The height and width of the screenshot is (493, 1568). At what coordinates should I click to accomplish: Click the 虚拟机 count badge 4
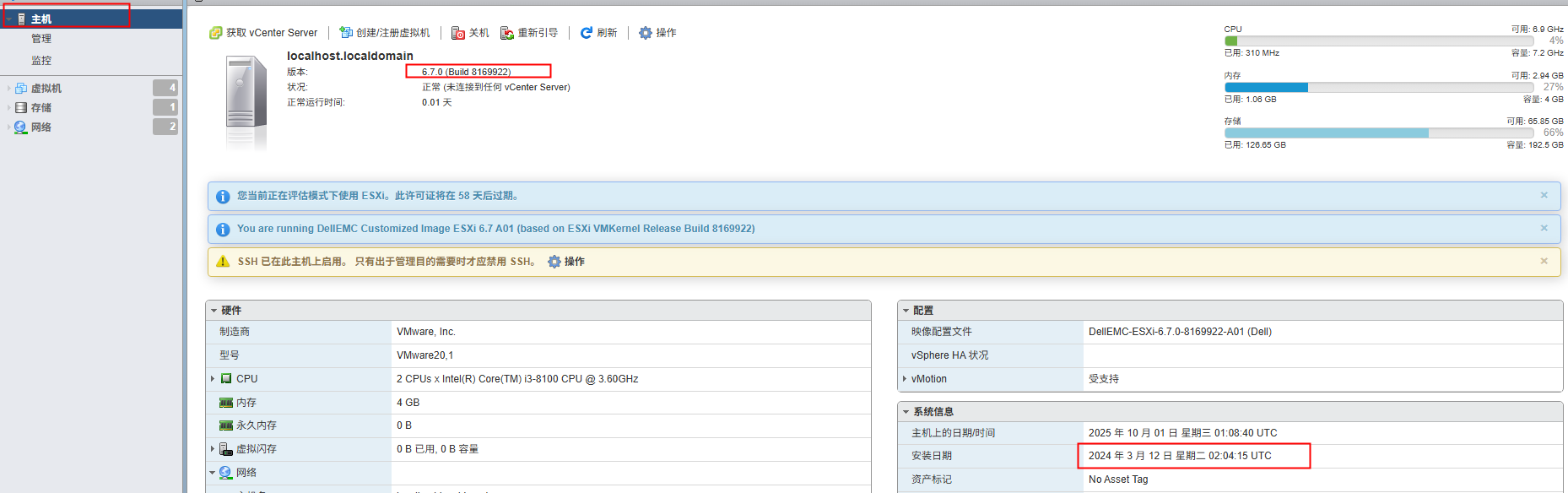(165, 88)
